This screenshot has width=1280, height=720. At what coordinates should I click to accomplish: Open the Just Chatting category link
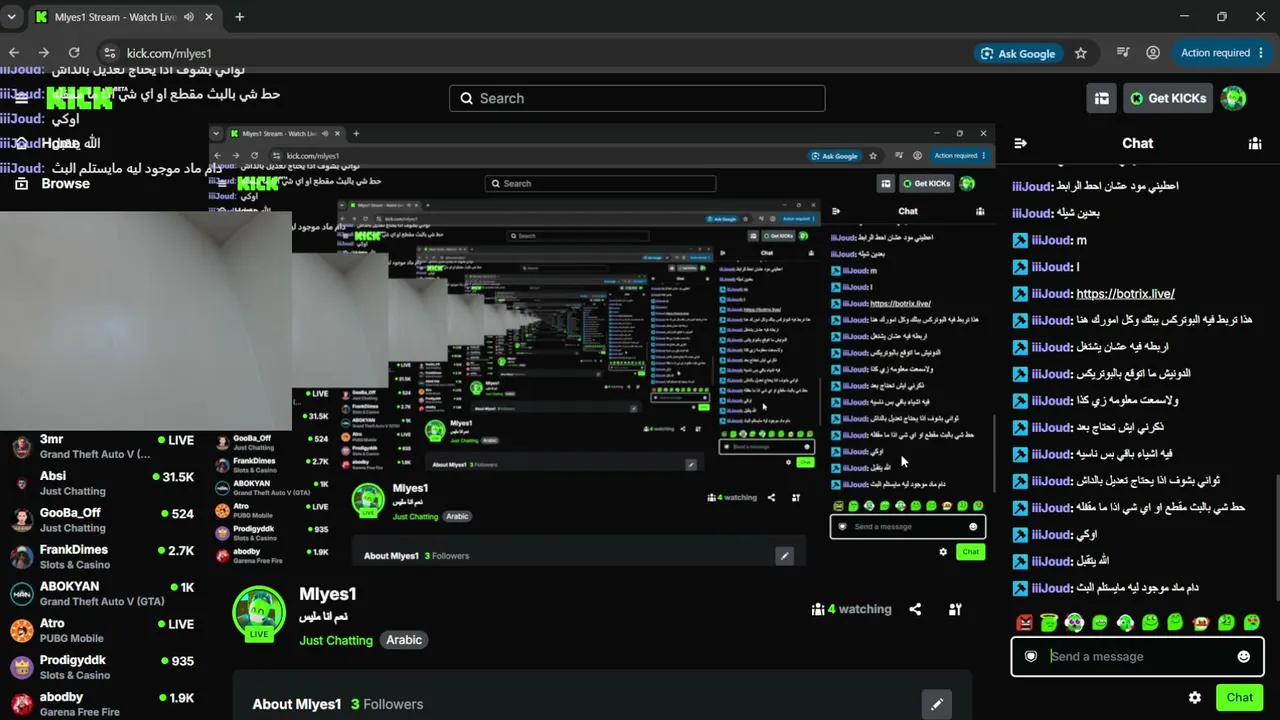pyautogui.click(x=336, y=640)
